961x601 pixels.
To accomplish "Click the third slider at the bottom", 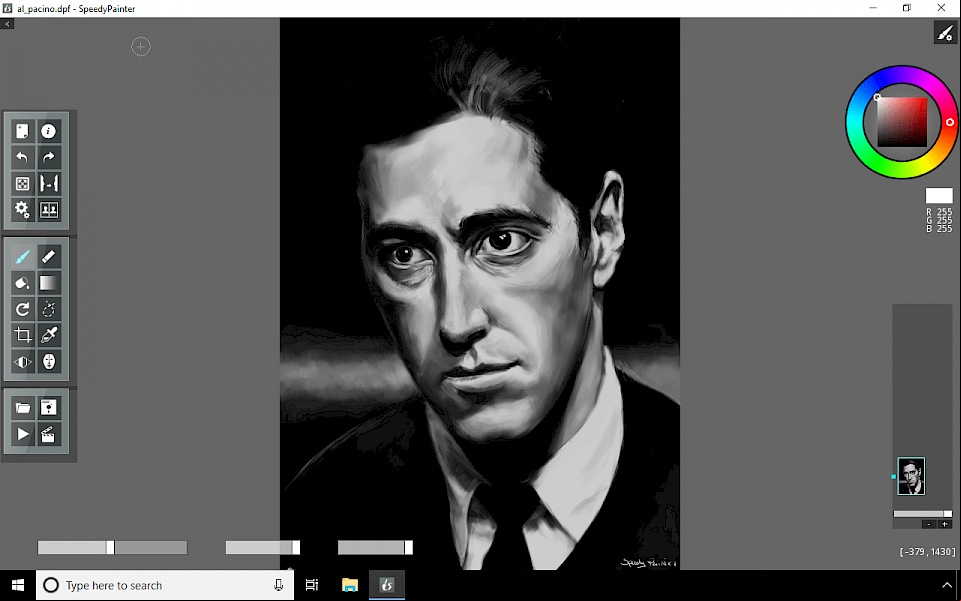I will tap(375, 548).
